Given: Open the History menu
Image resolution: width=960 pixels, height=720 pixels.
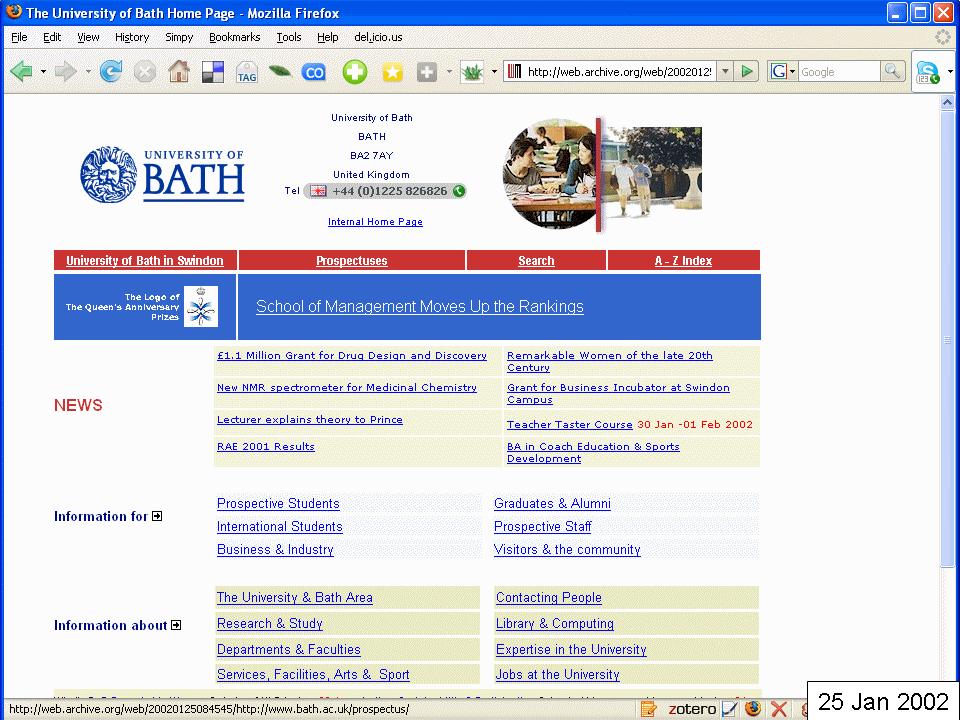Looking at the screenshot, I should 132,37.
